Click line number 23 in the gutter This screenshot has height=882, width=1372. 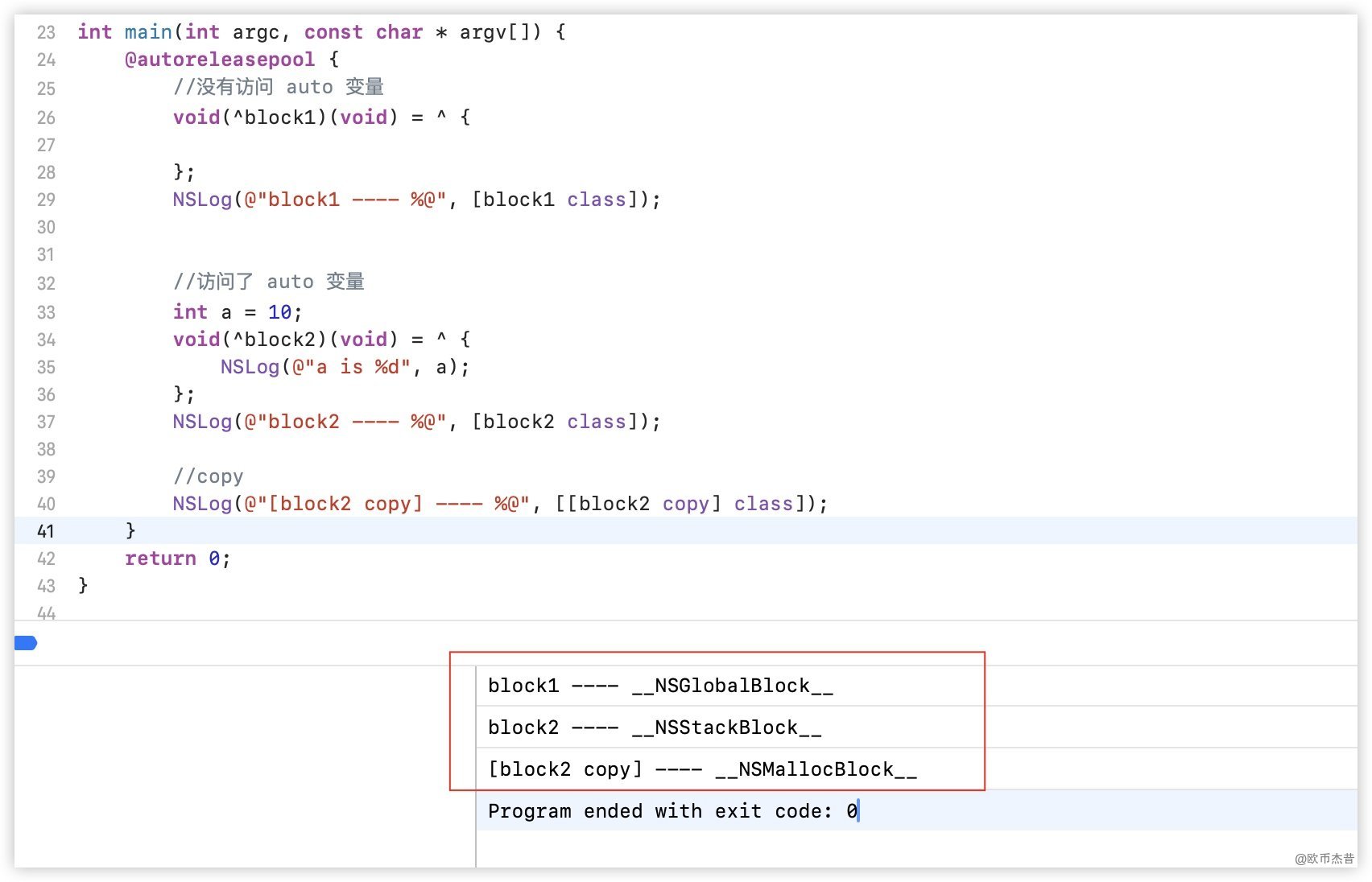(46, 33)
